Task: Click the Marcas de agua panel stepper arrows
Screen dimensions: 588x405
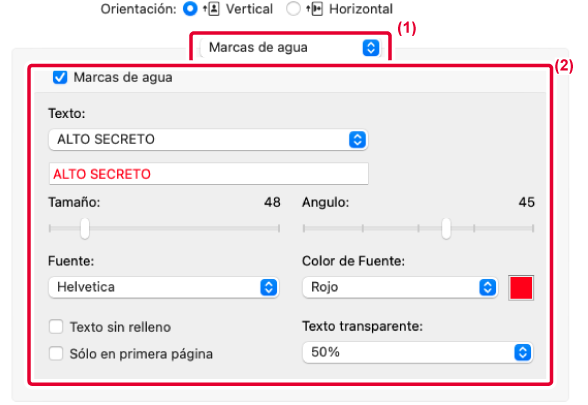Action: 371,48
